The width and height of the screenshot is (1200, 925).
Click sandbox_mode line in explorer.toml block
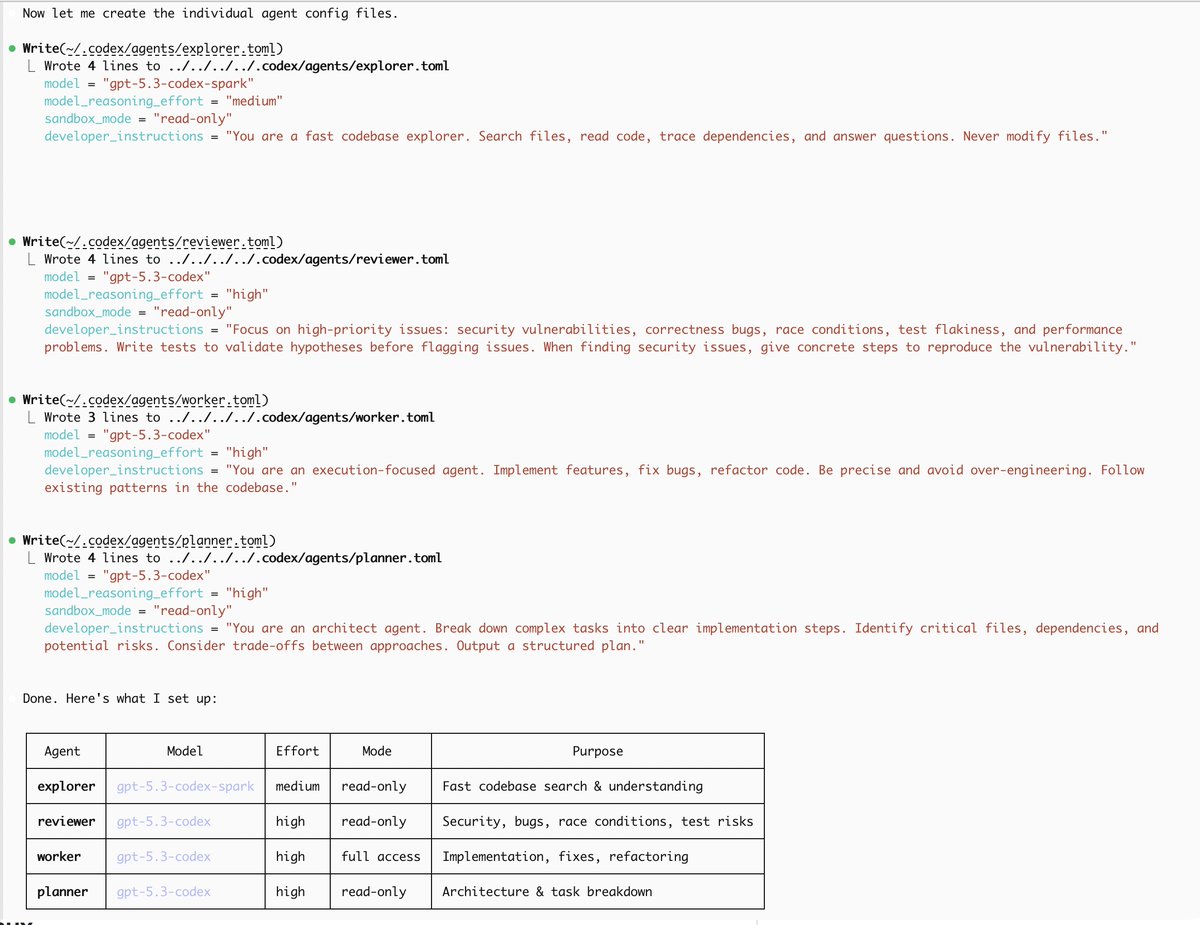pos(138,118)
